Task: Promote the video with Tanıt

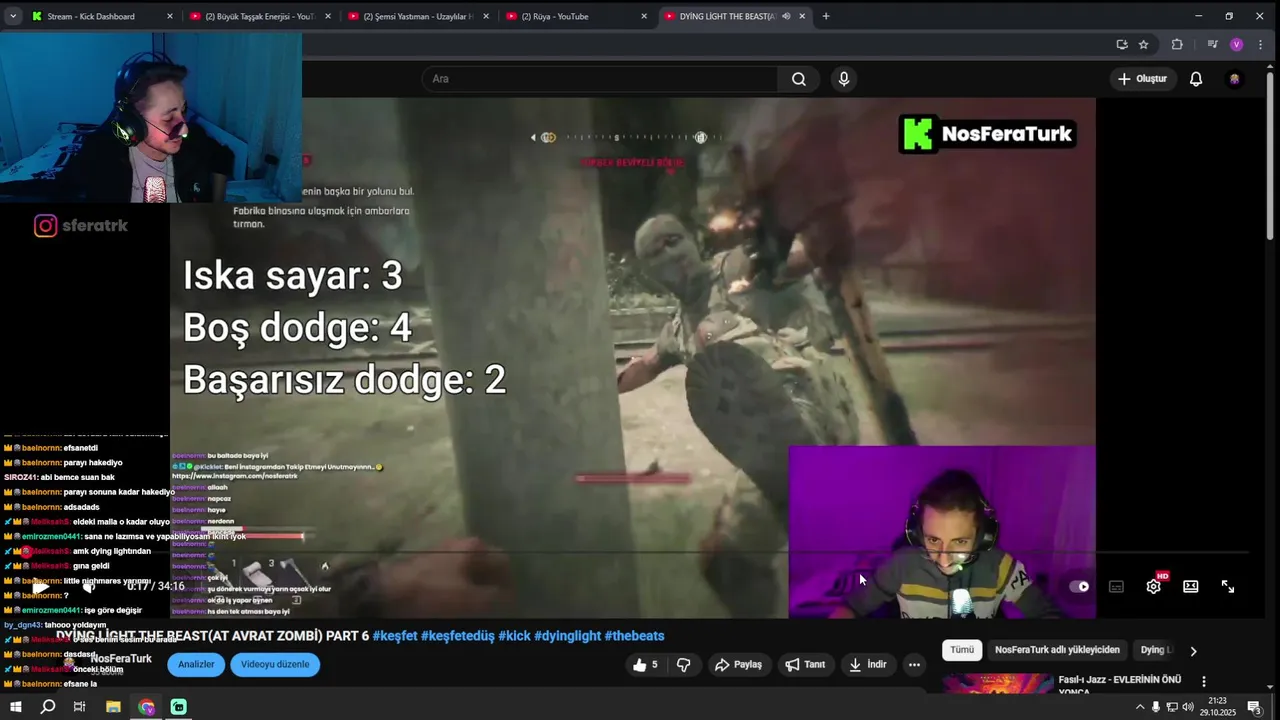Action: click(x=805, y=665)
